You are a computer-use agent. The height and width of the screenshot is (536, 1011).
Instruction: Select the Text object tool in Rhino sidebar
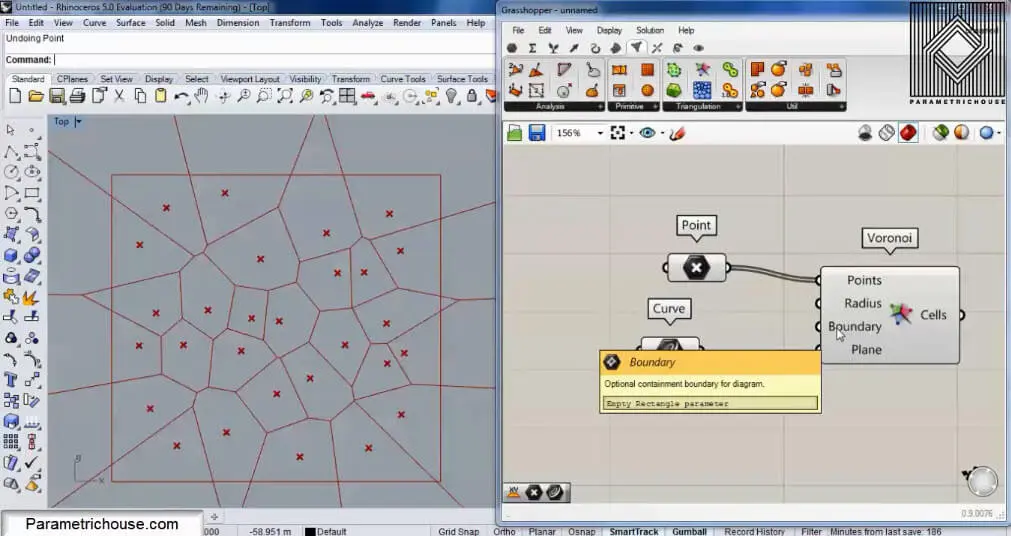point(11,379)
